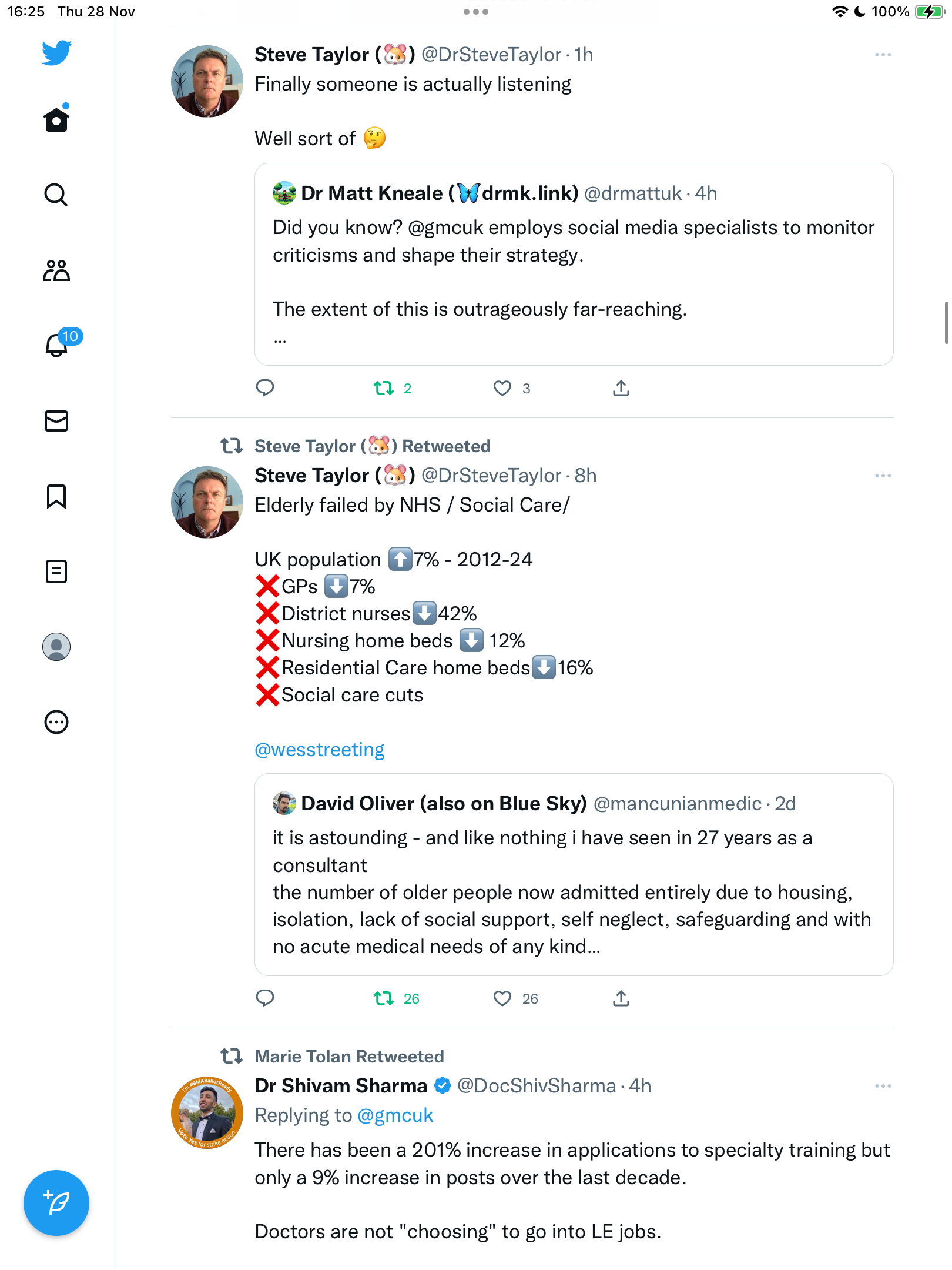Open the @wesstreeting mention link

click(320, 750)
